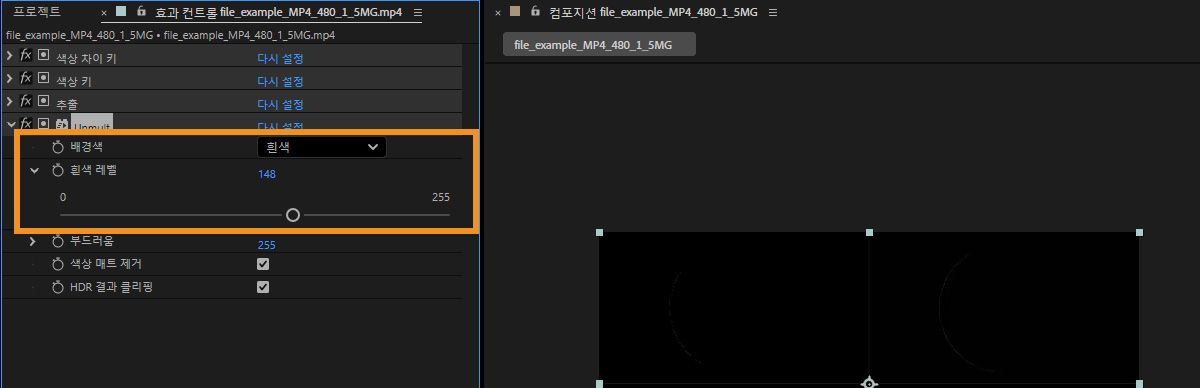Click the Unmult plugin cube icon
Image resolution: width=1200 pixels, height=388 pixels.
62,125
